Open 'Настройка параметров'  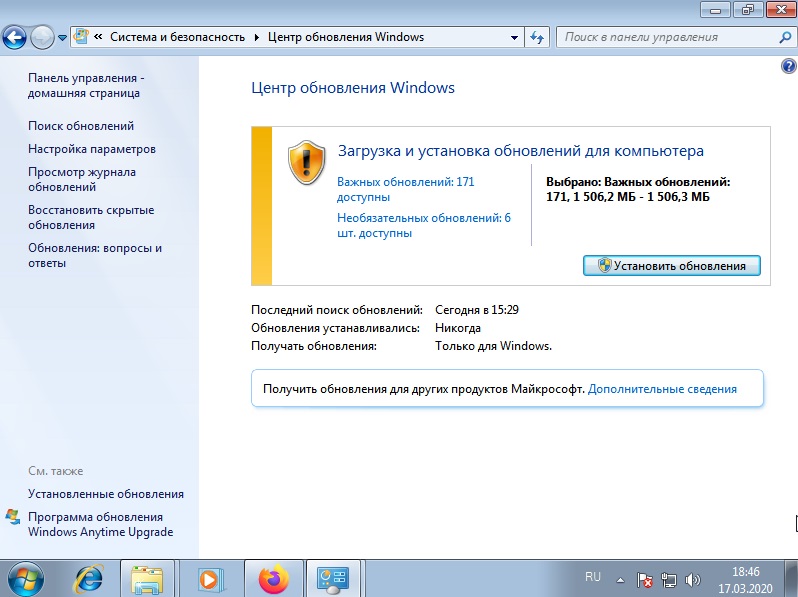click(x=92, y=149)
